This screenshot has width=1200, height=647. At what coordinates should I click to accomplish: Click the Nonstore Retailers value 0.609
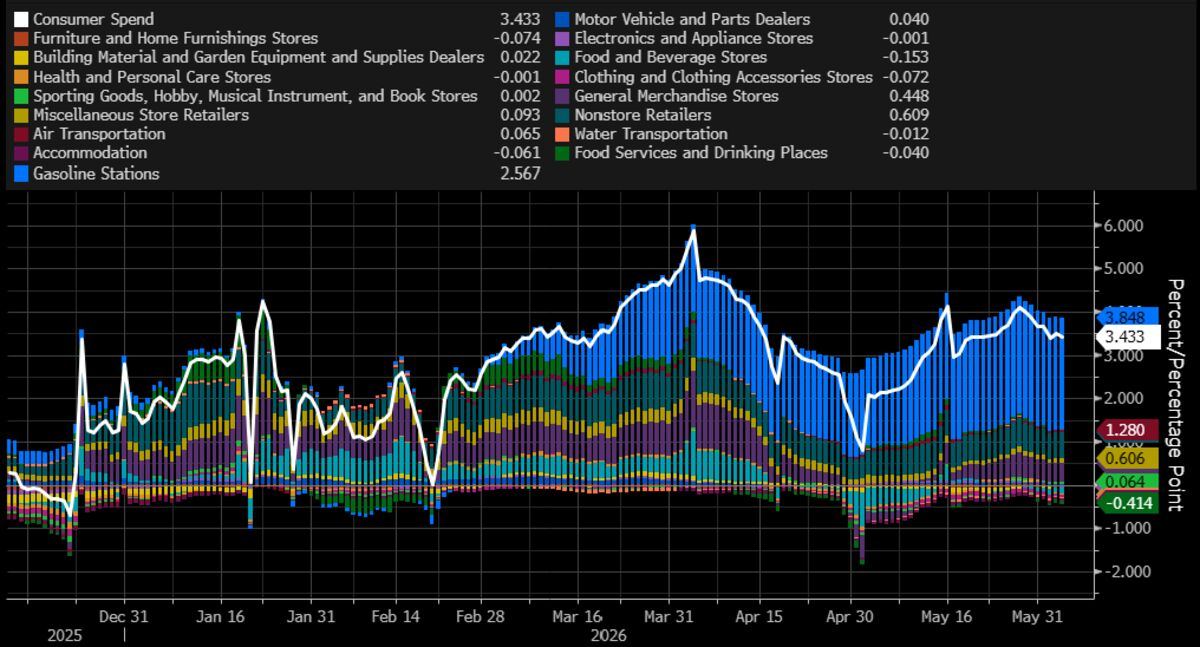point(908,115)
